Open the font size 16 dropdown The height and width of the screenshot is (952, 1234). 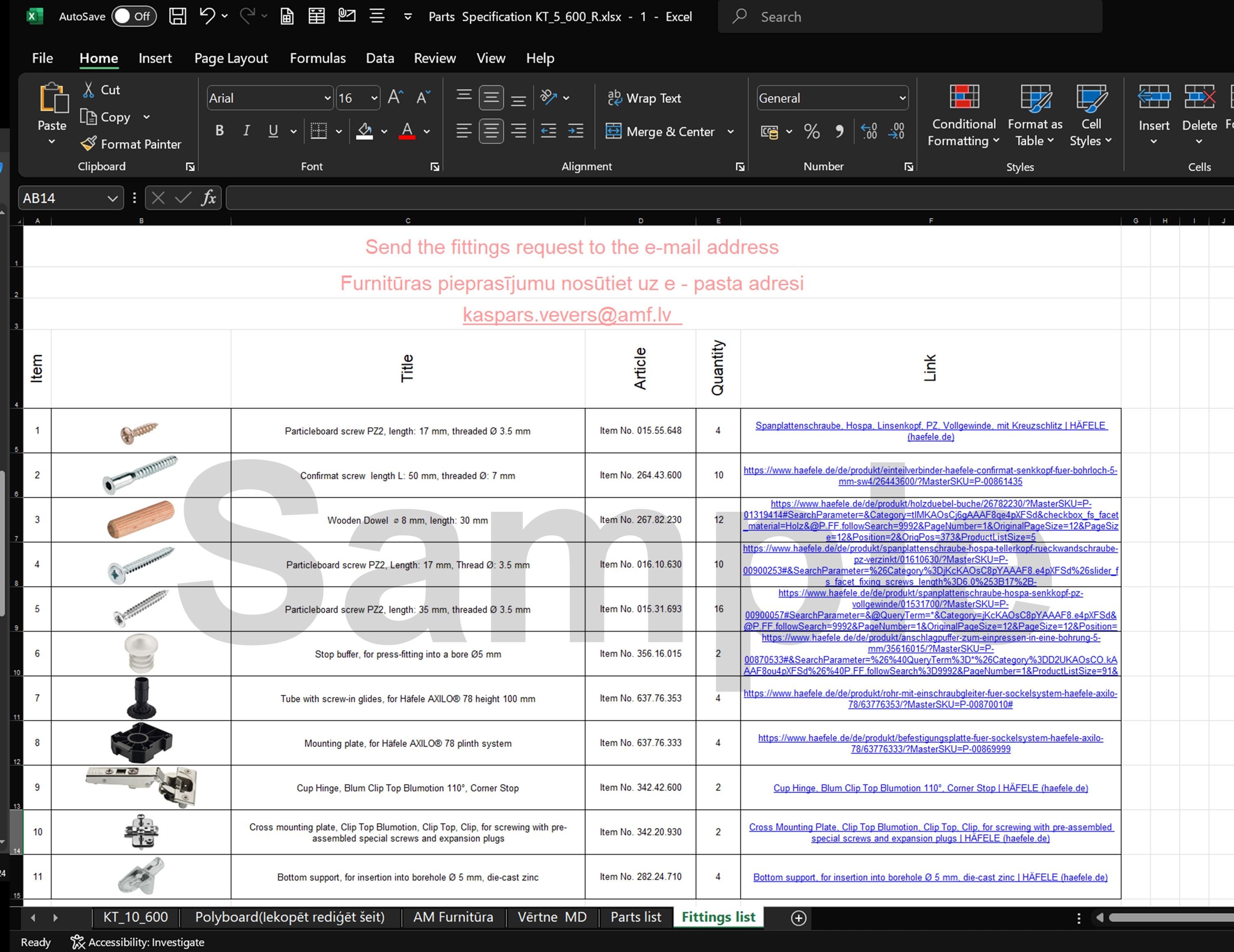coord(374,98)
